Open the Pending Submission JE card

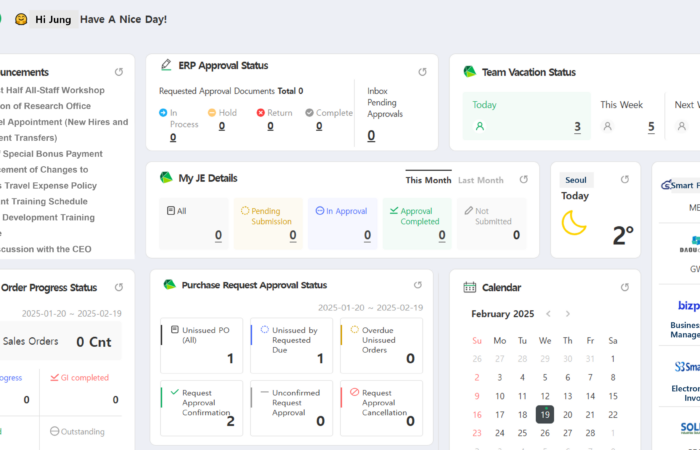click(x=268, y=223)
